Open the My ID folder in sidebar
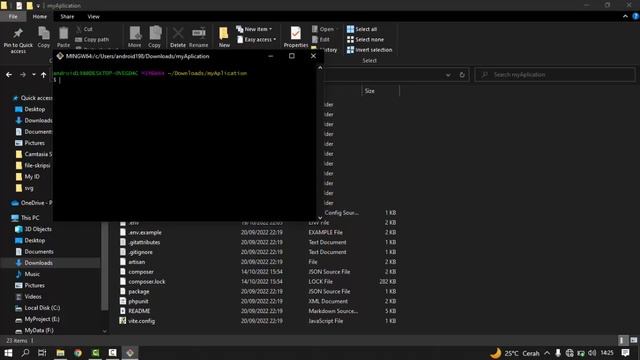This screenshot has width=640, height=360. 28,177
